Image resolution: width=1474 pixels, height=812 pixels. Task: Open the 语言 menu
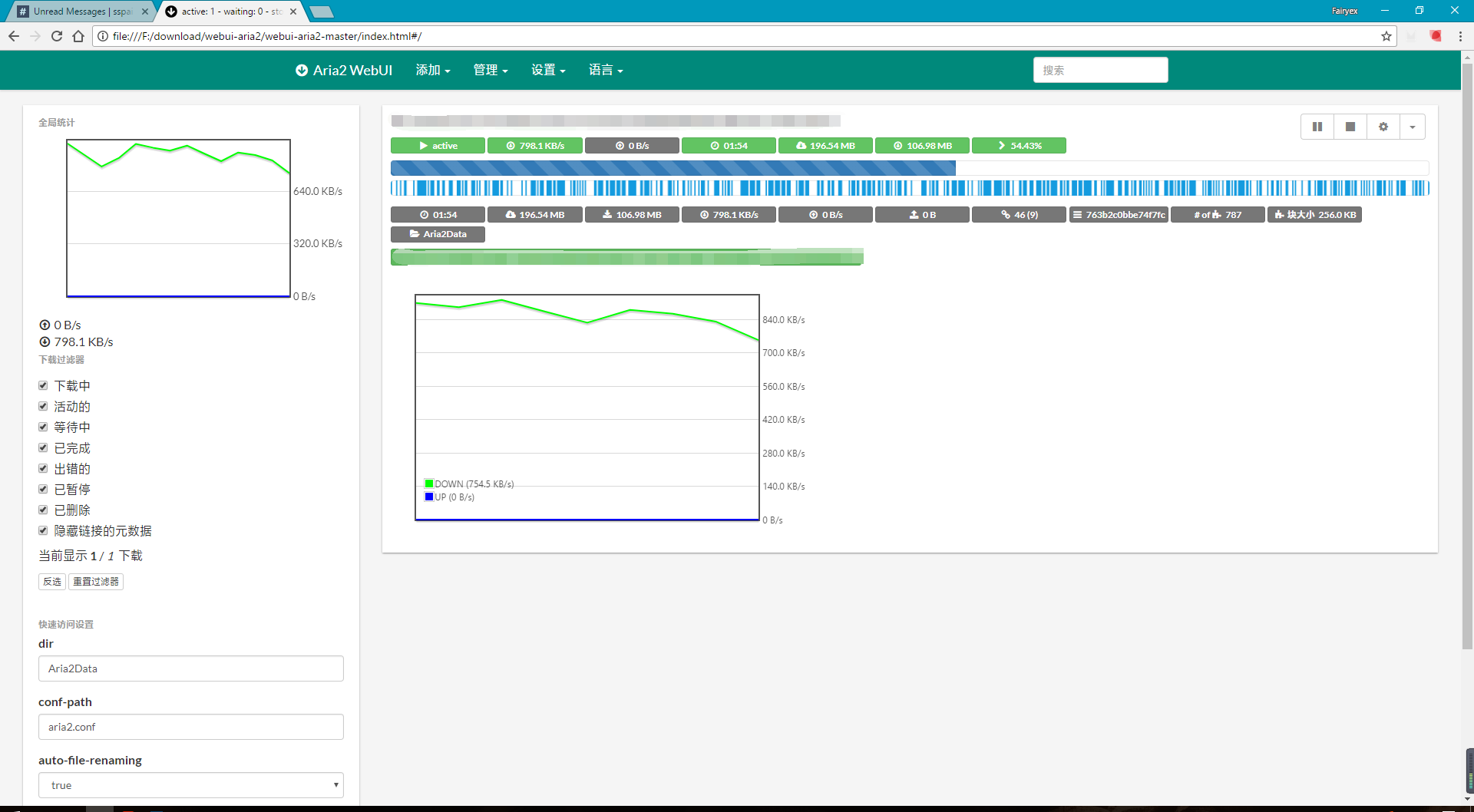pyautogui.click(x=606, y=70)
